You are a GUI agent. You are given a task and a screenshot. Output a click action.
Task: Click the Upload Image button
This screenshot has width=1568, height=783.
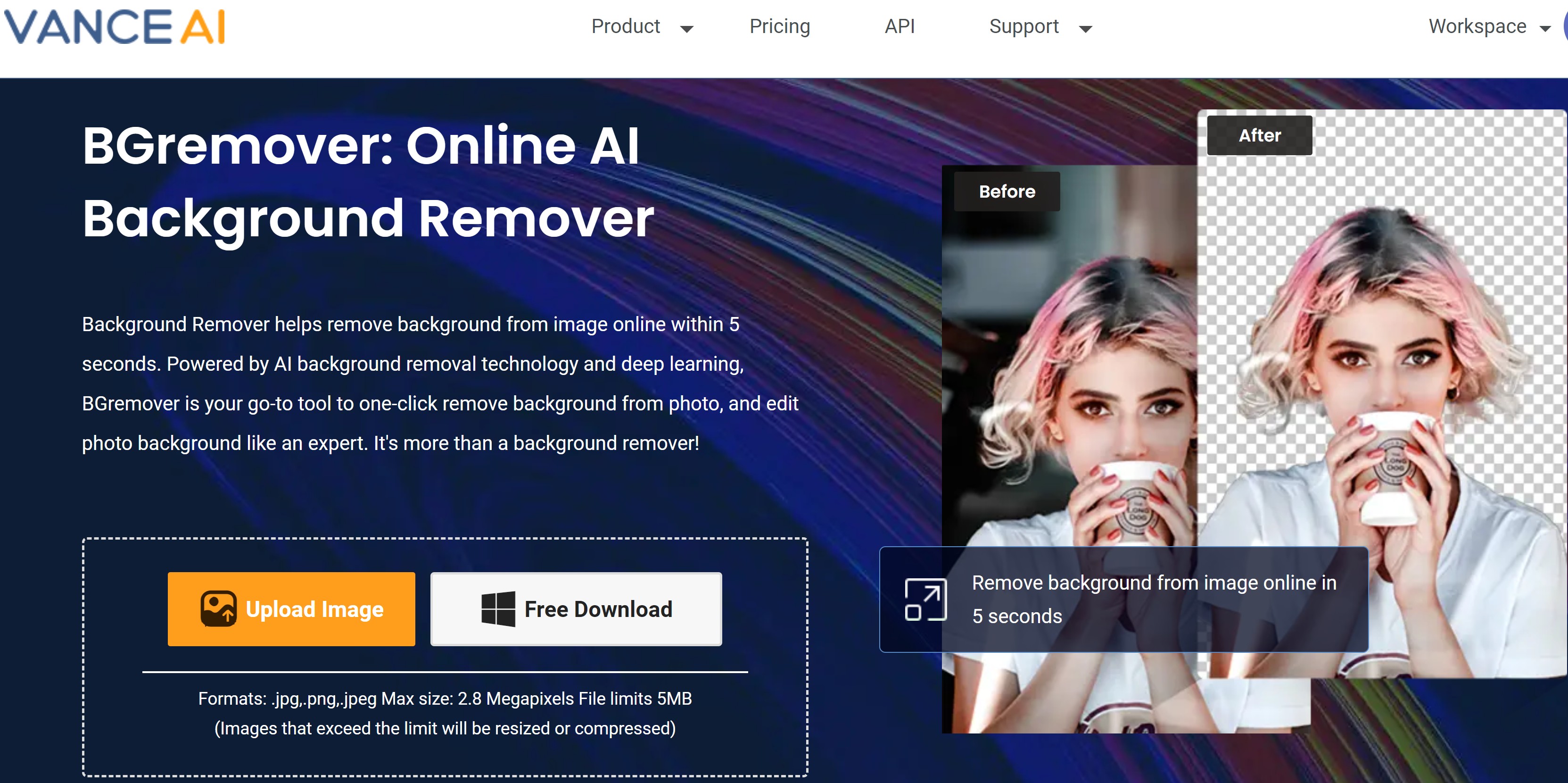point(291,608)
